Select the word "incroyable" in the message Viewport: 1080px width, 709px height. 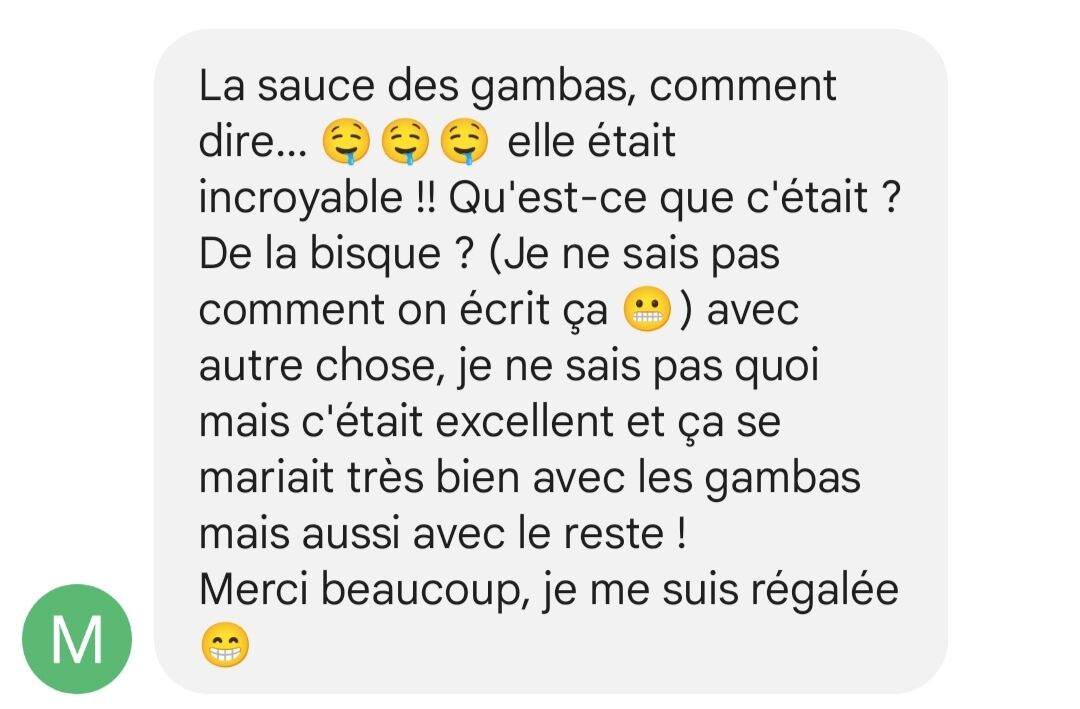[301, 199]
